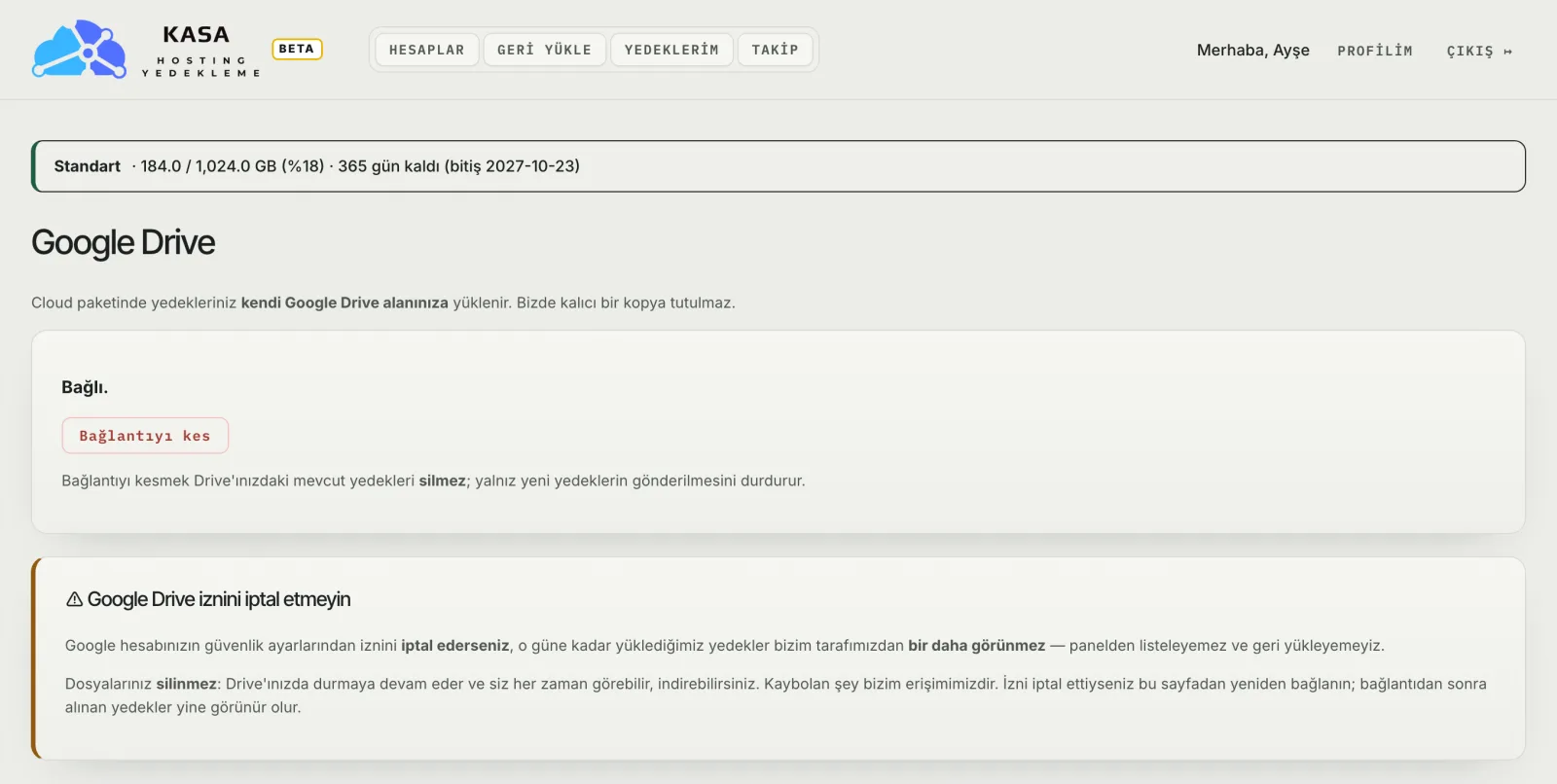1557x784 pixels.
Task: Click '365 gün kaldı (bitiş 2027-10-23)' text
Action: [x=459, y=166]
